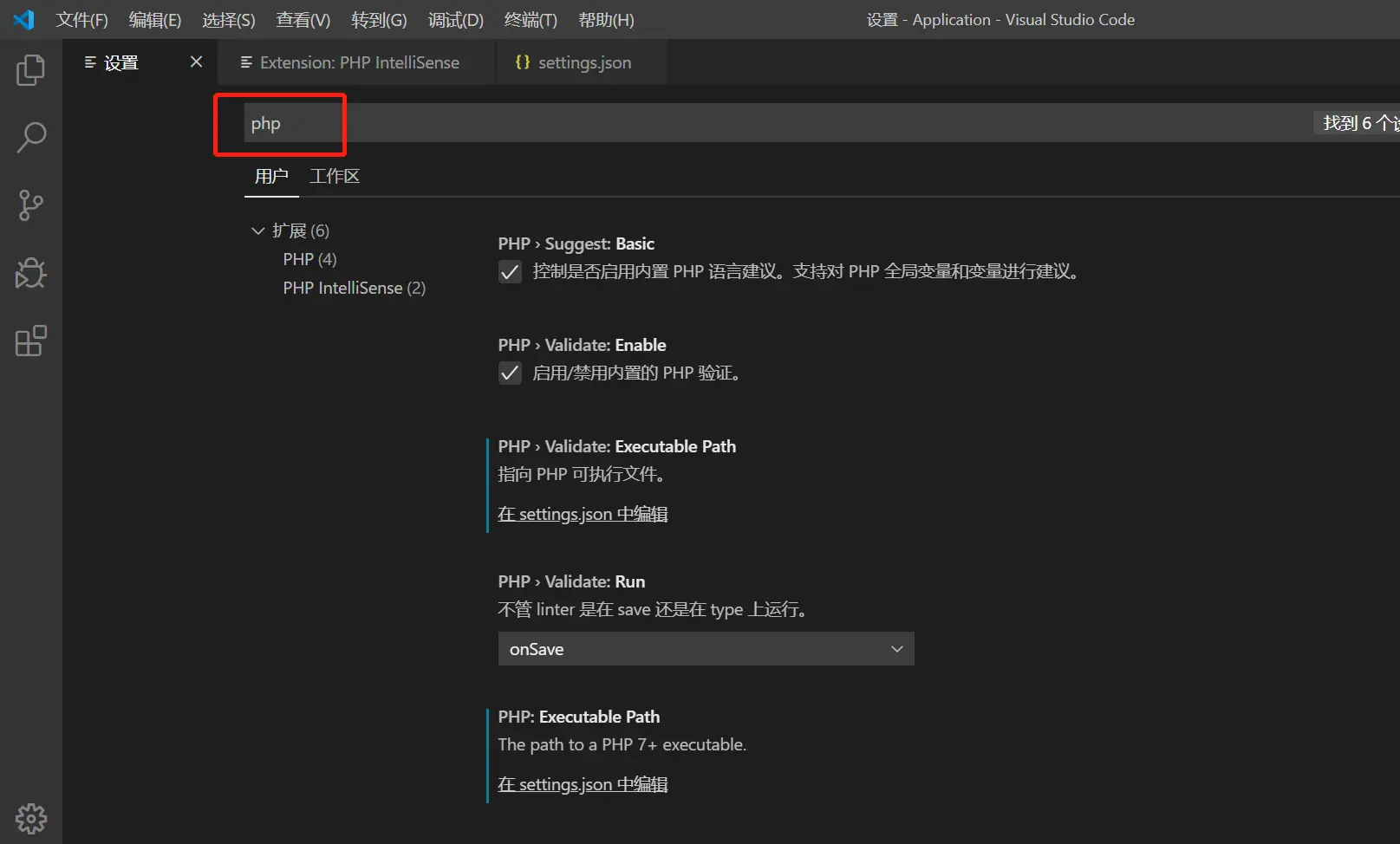The height and width of the screenshot is (844, 1400).
Task: Click description 'The path to a PHP 7+ executable.'
Action: point(622,744)
